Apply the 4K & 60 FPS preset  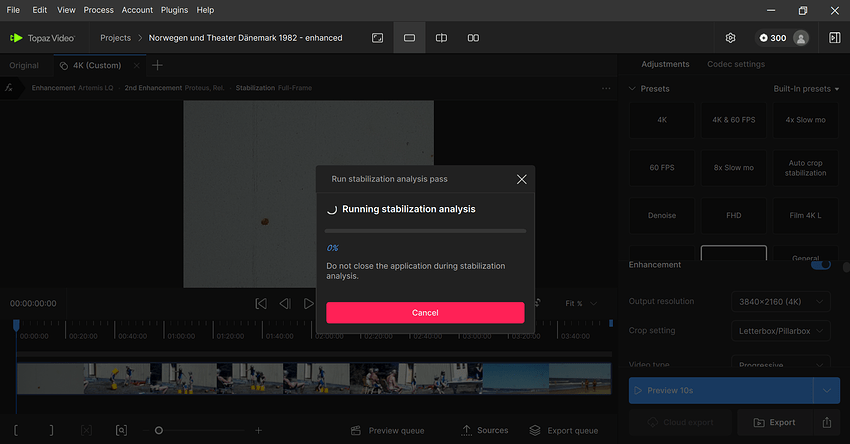pyautogui.click(x=733, y=120)
